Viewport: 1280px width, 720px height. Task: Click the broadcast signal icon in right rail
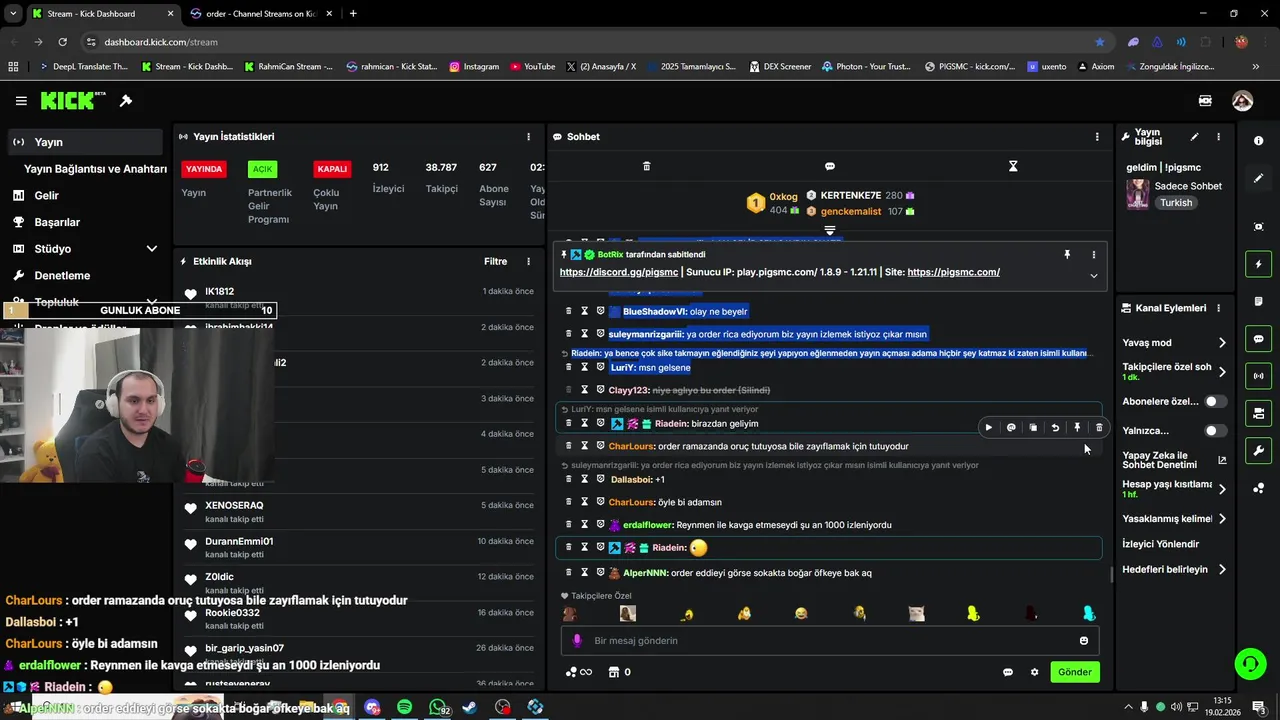(1258, 376)
